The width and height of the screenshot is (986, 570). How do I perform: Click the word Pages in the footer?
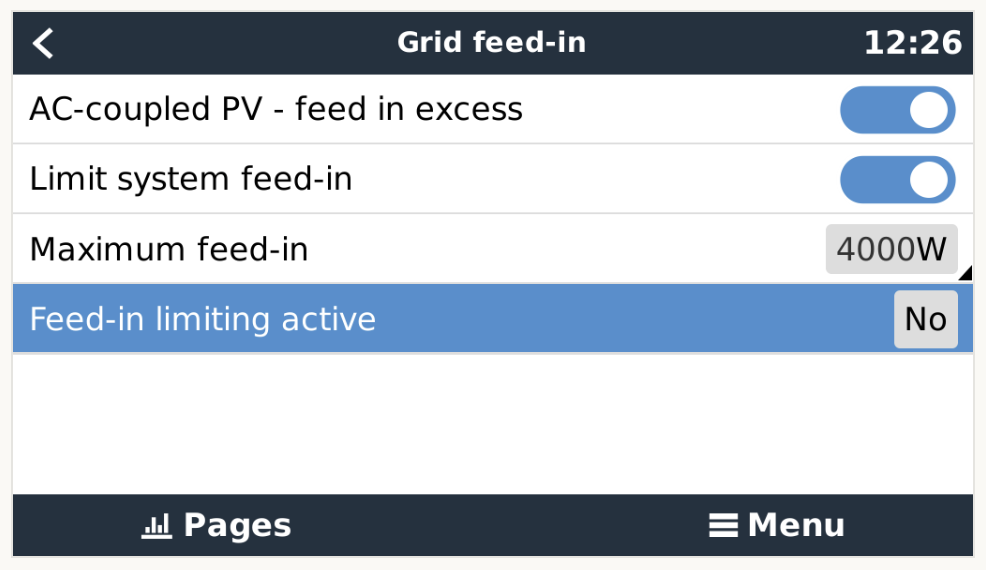click(x=238, y=525)
